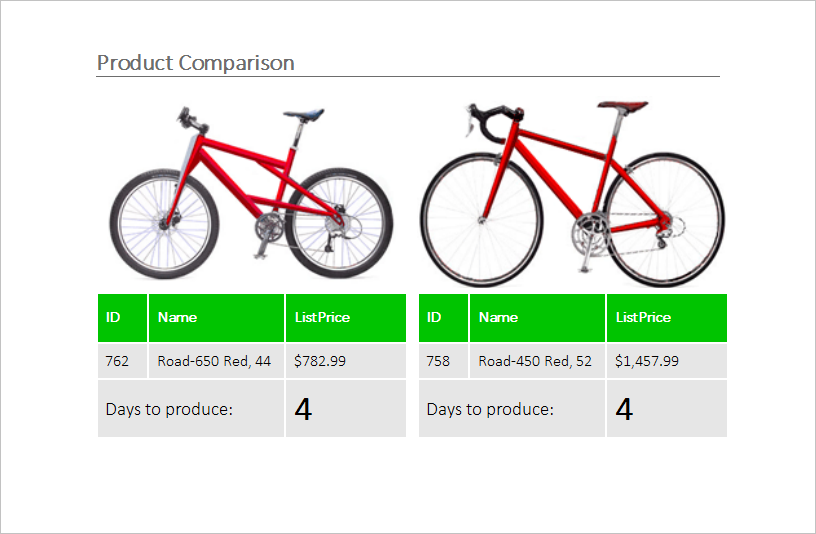
Task: Click the Name header in the right table
Action: (x=538, y=317)
